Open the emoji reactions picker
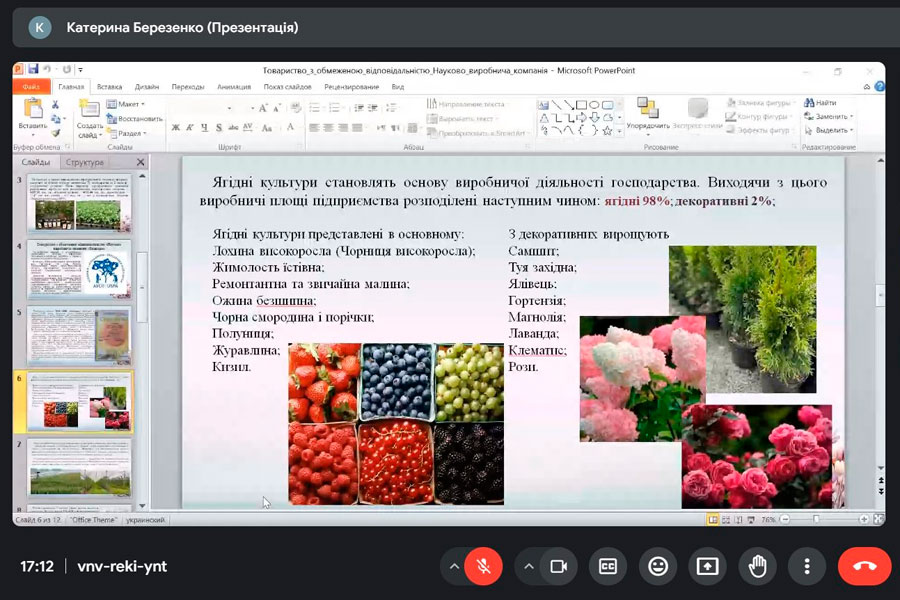 point(658,566)
